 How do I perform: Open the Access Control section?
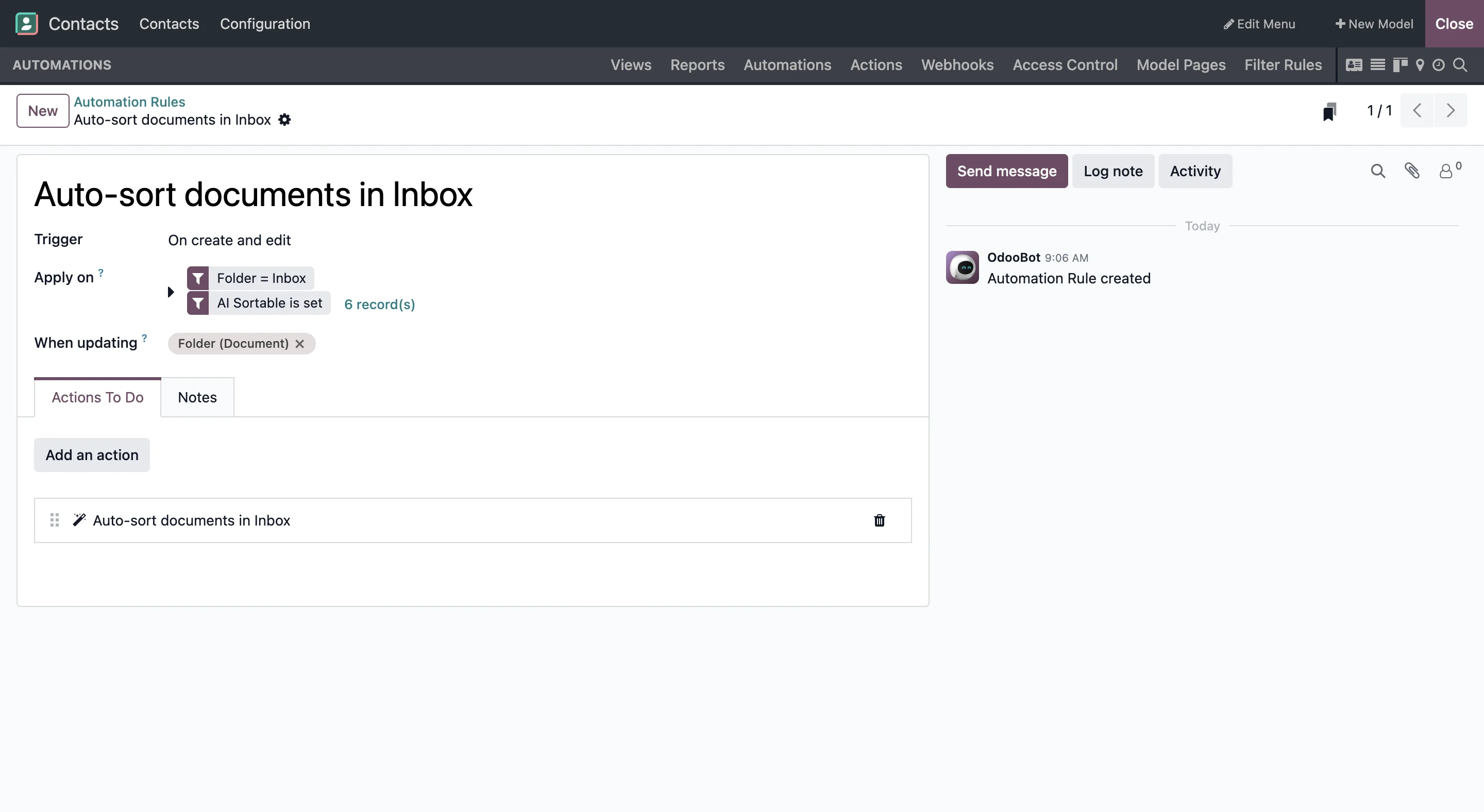coord(1065,65)
